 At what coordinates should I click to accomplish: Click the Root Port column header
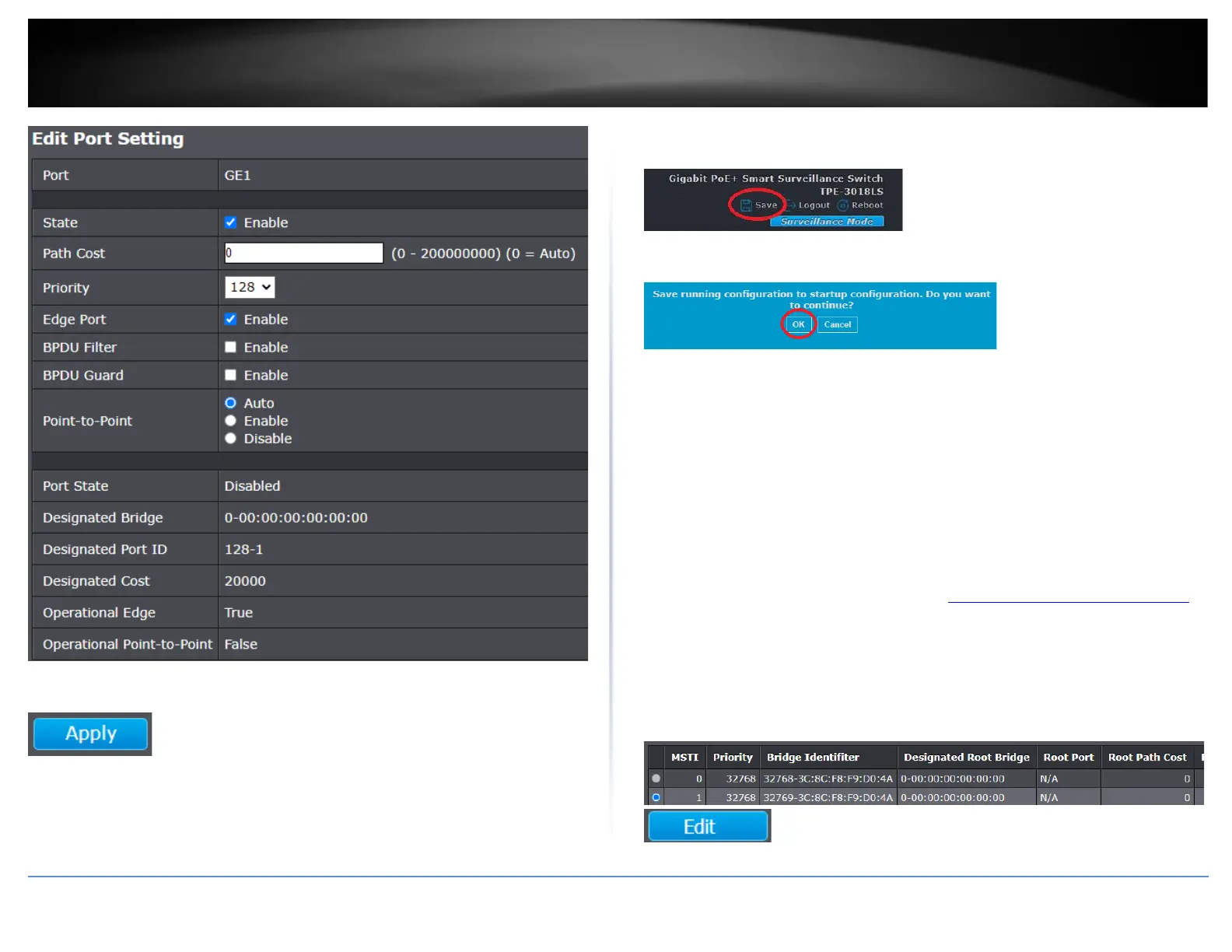[x=1069, y=757]
